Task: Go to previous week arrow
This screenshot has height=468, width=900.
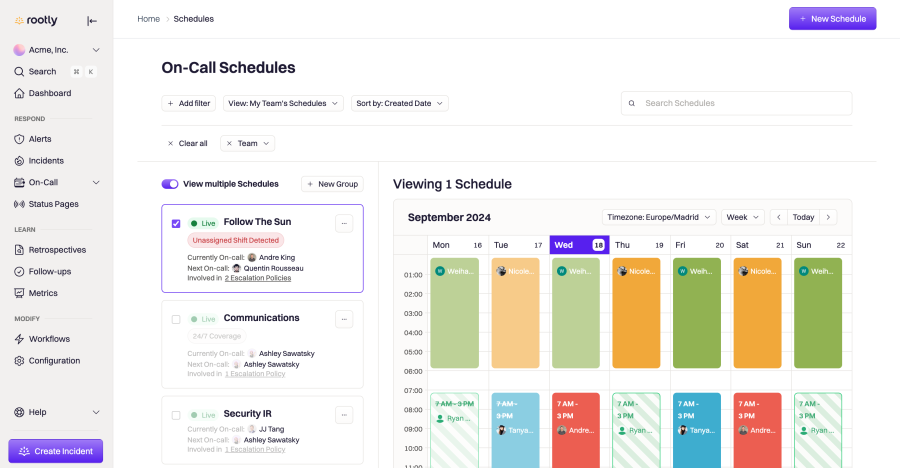Action: (779, 217)
